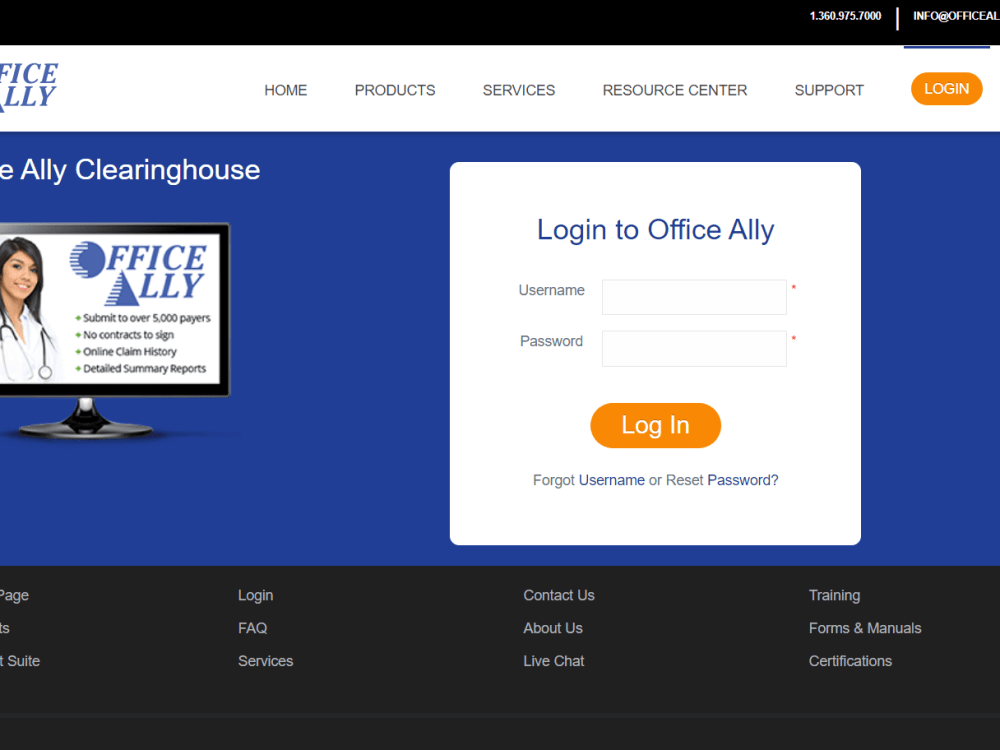Click the orange LOGIN button in header
Screen dimensions: 1000x750
tap(946, 89)
